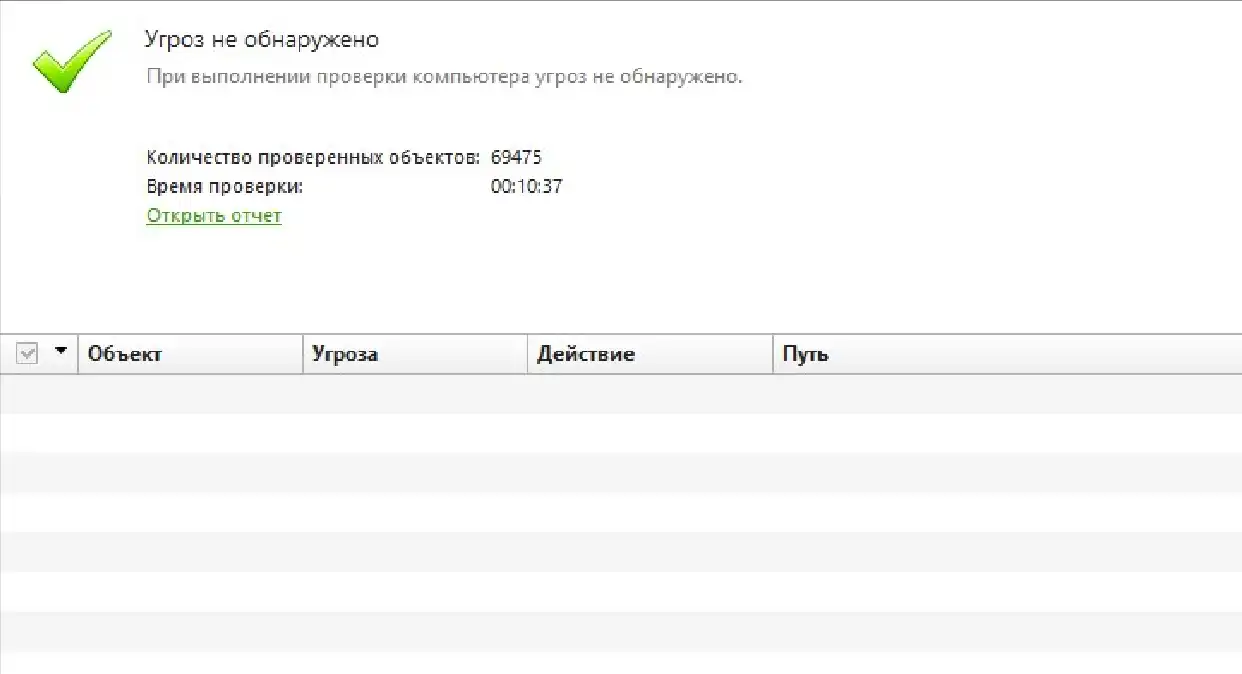Select the second empty row in results table

pyautogui.click(x=620, y=433)
